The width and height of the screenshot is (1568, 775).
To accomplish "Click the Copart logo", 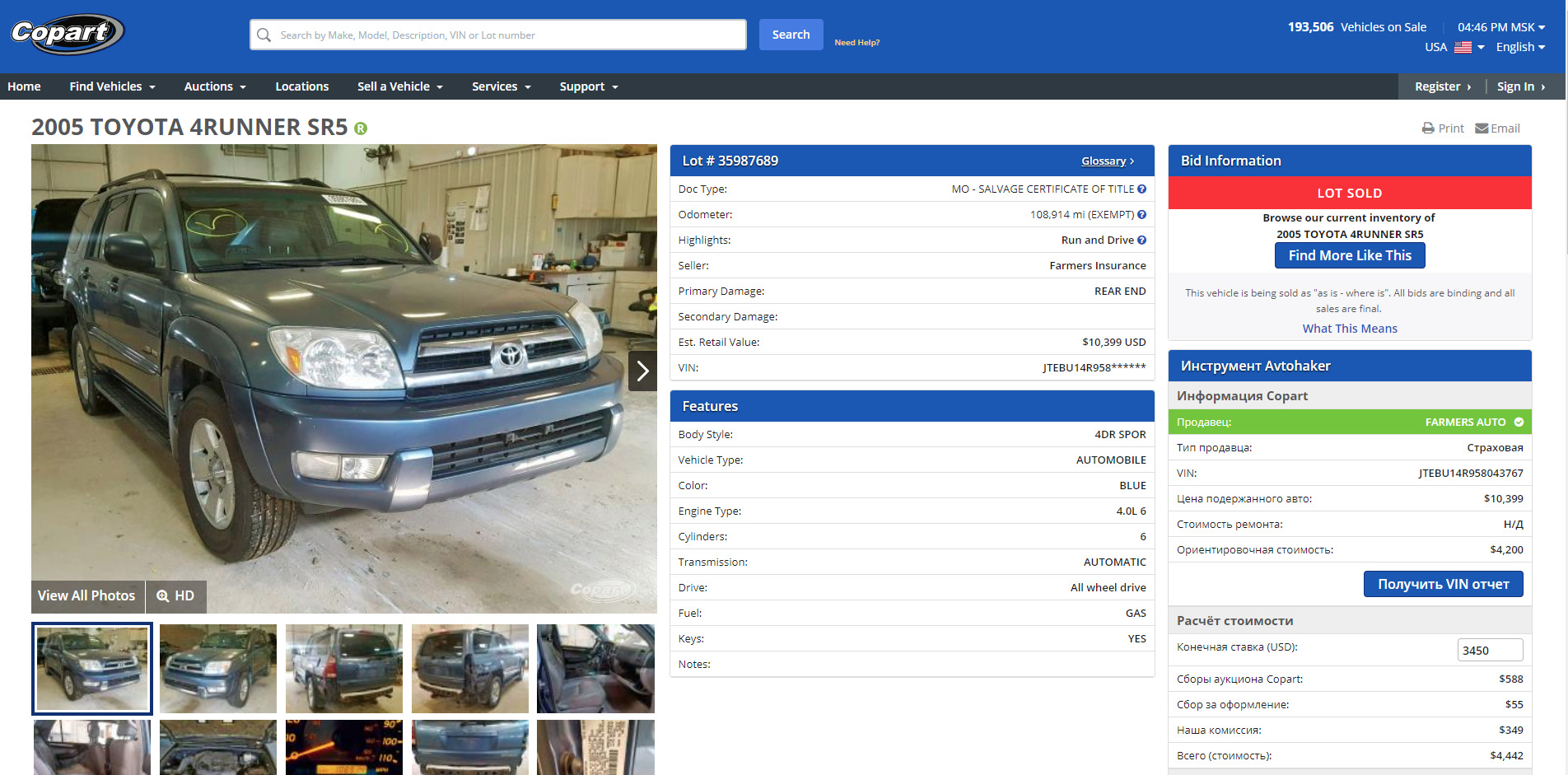I will [67, 34].
